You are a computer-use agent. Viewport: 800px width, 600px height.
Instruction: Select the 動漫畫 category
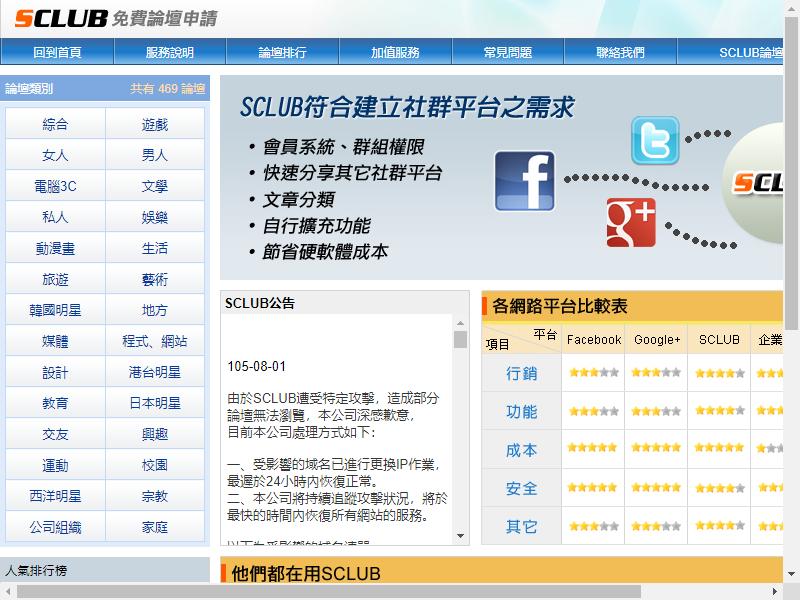[55, 248]
